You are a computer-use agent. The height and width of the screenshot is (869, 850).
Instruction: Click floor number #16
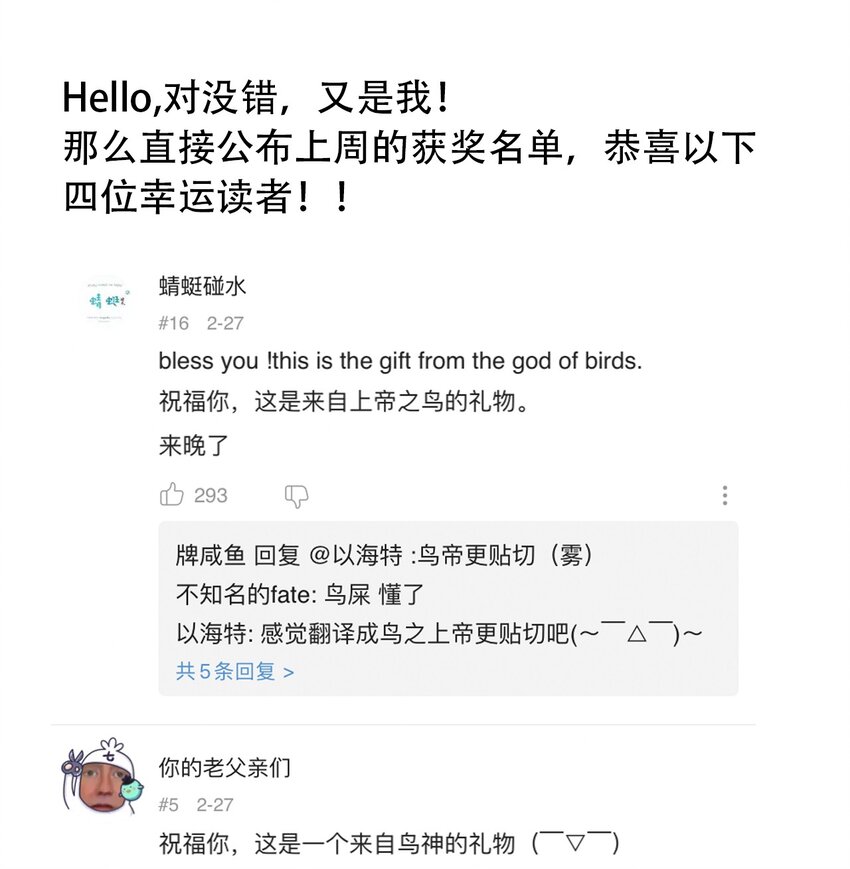[173, 323]
